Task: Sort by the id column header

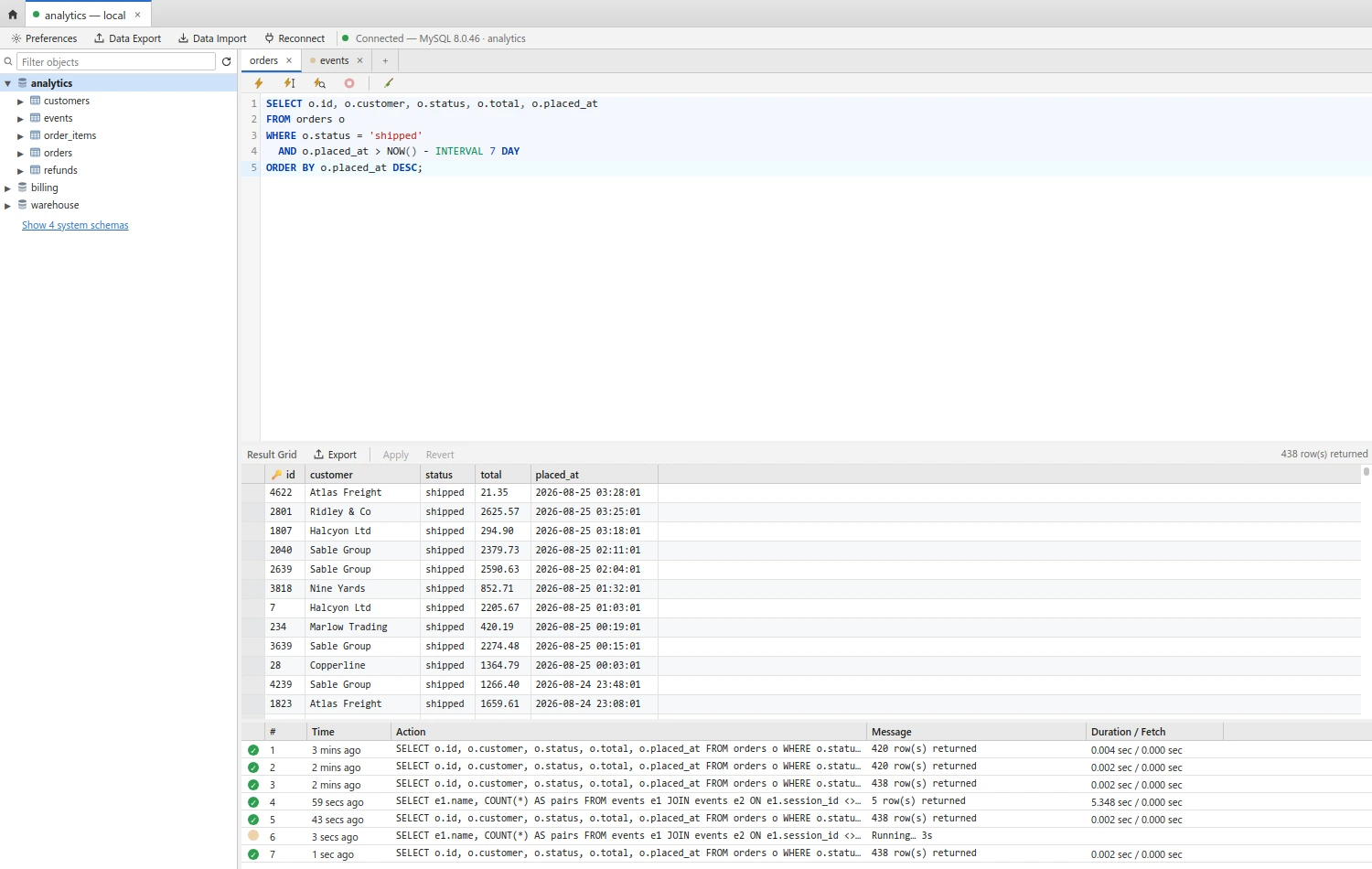Action: (284, 475)
